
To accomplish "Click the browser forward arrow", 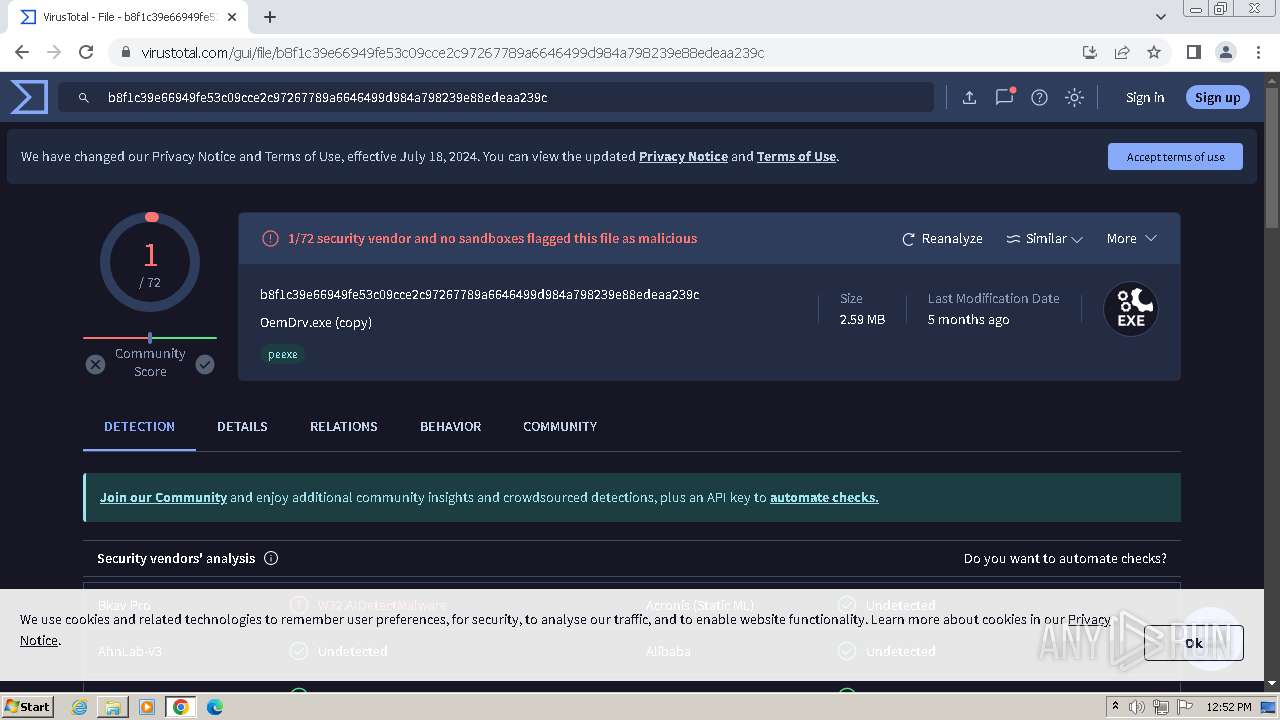I will [54, 52].
